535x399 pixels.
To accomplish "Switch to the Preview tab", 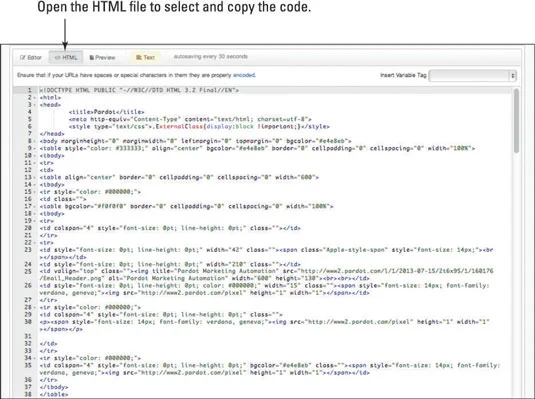I will pos(102,57).
